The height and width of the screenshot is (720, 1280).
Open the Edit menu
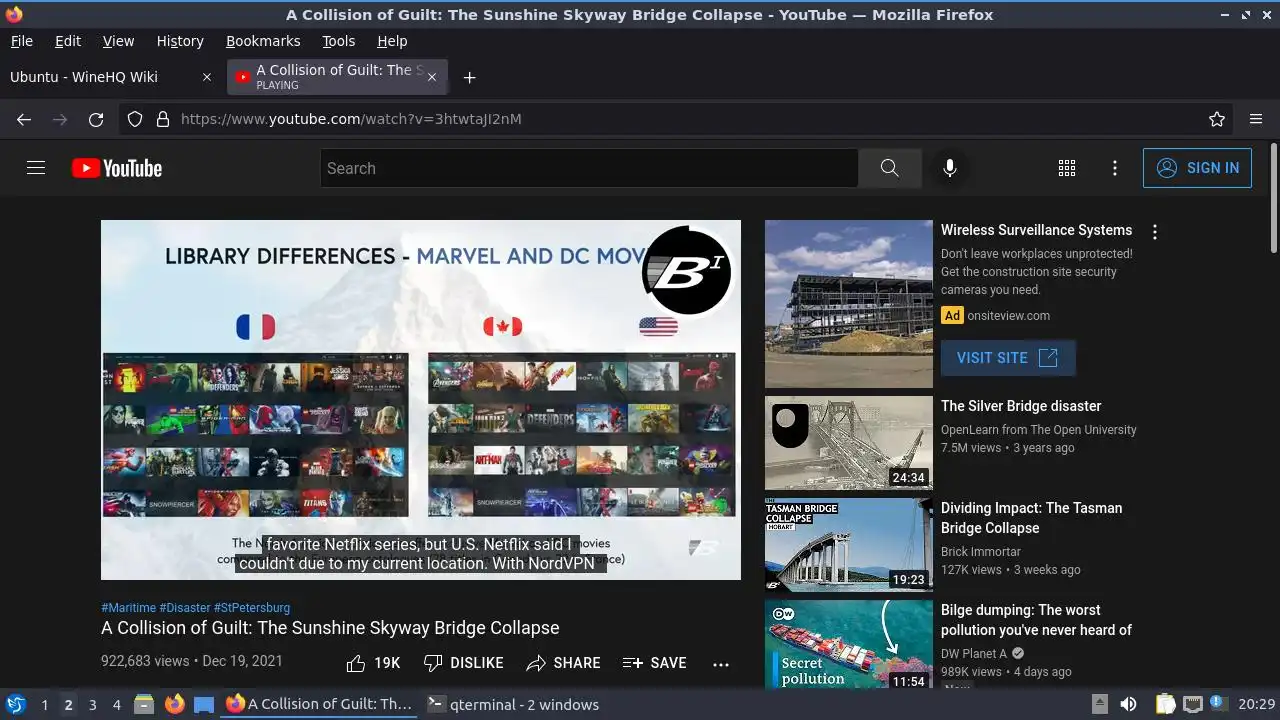[68, 41]
